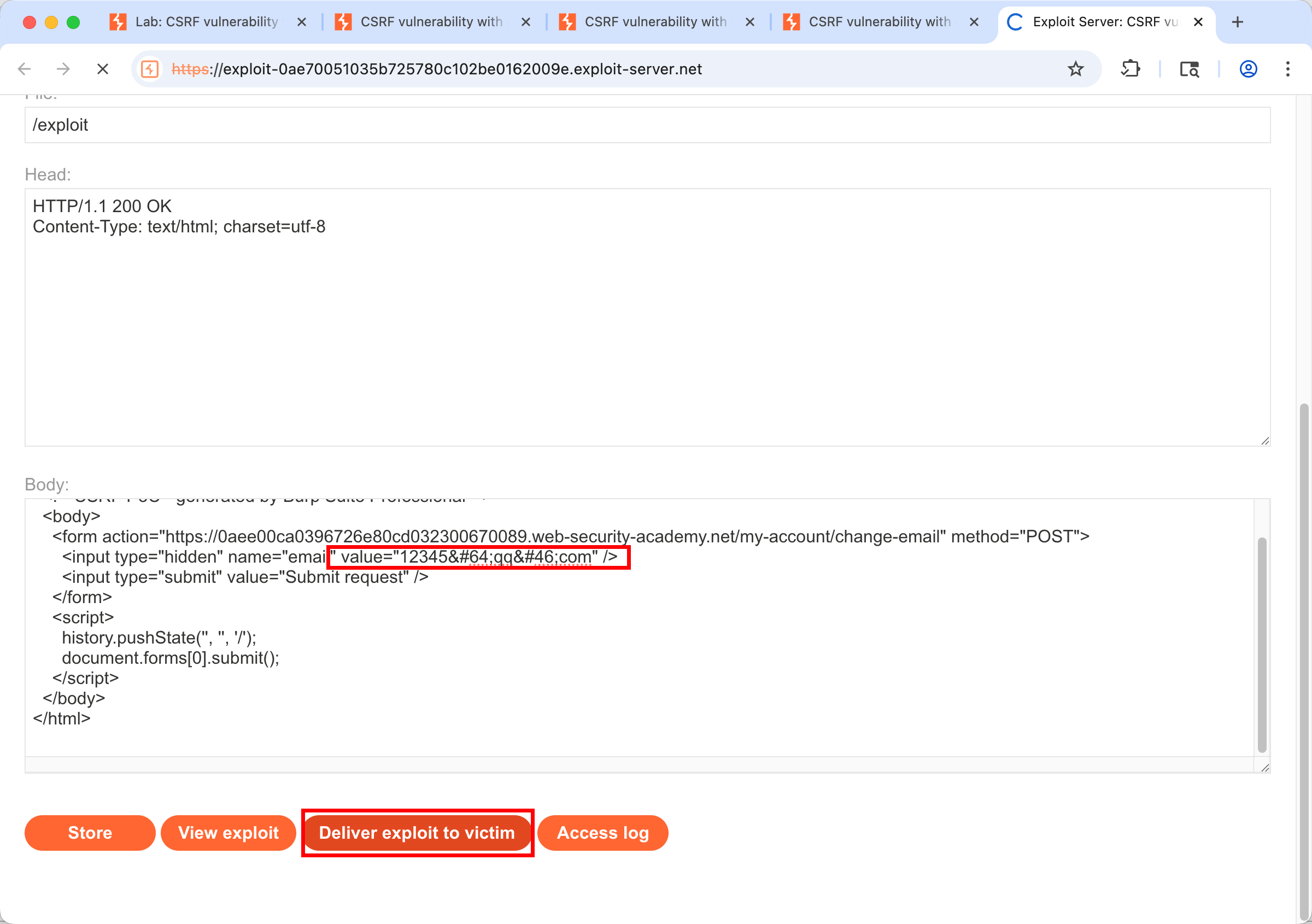
Task: Open Chrome three-dot menu
Action: pos(1287,69)
